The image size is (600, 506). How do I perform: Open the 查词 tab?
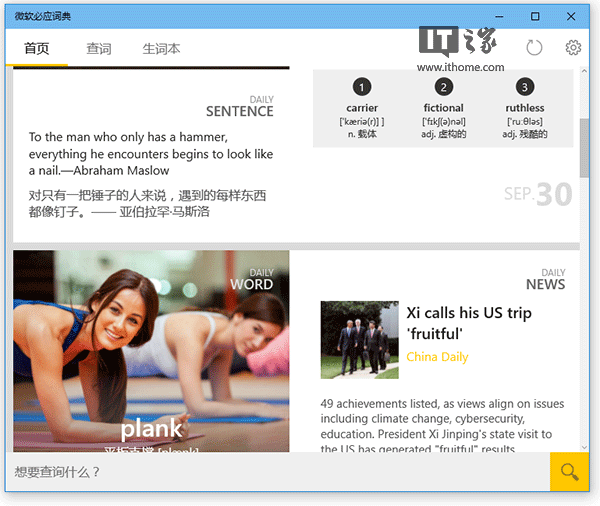tap(98, 48)
